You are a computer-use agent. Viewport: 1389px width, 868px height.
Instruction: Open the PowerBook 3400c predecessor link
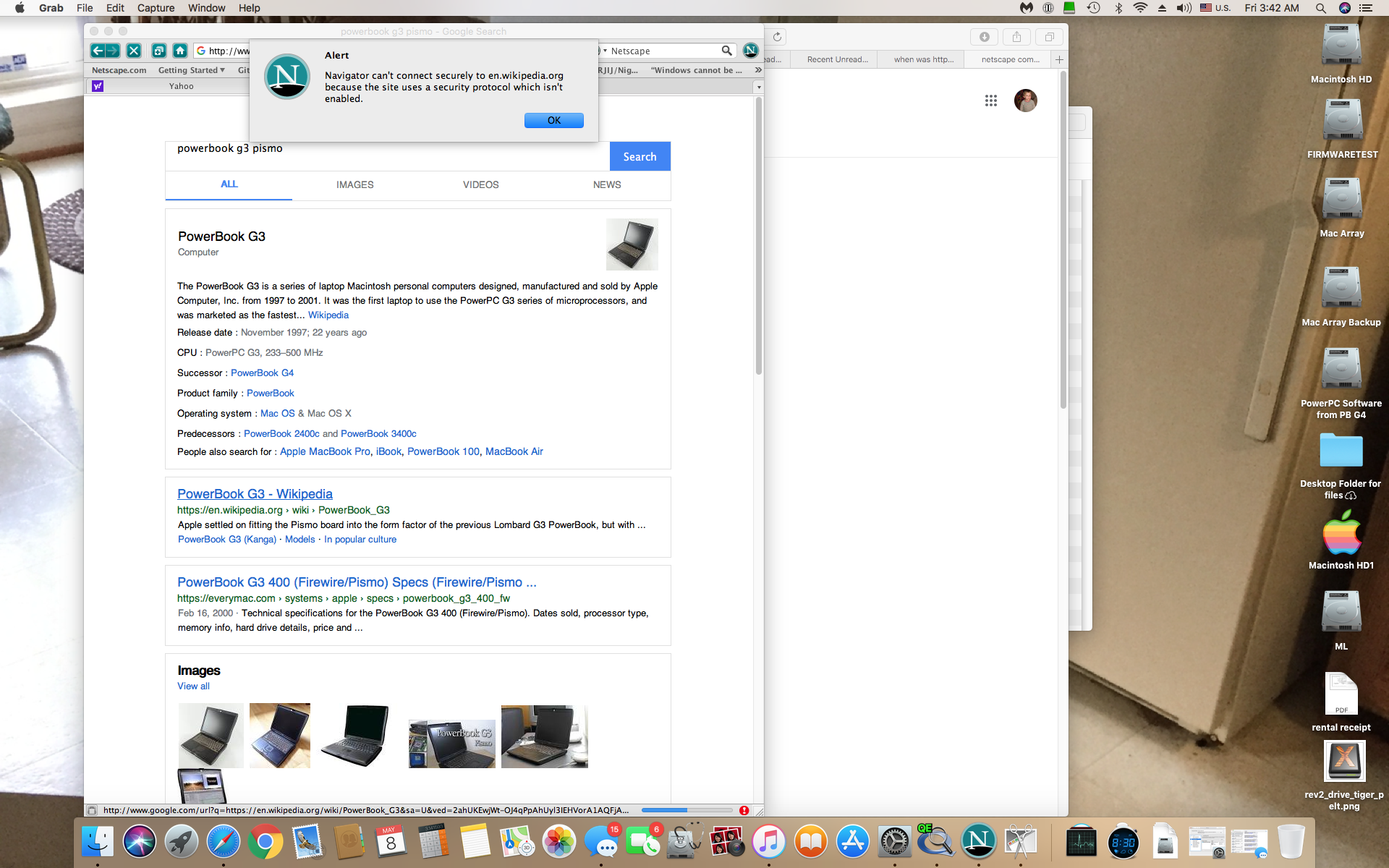(378, 433)
